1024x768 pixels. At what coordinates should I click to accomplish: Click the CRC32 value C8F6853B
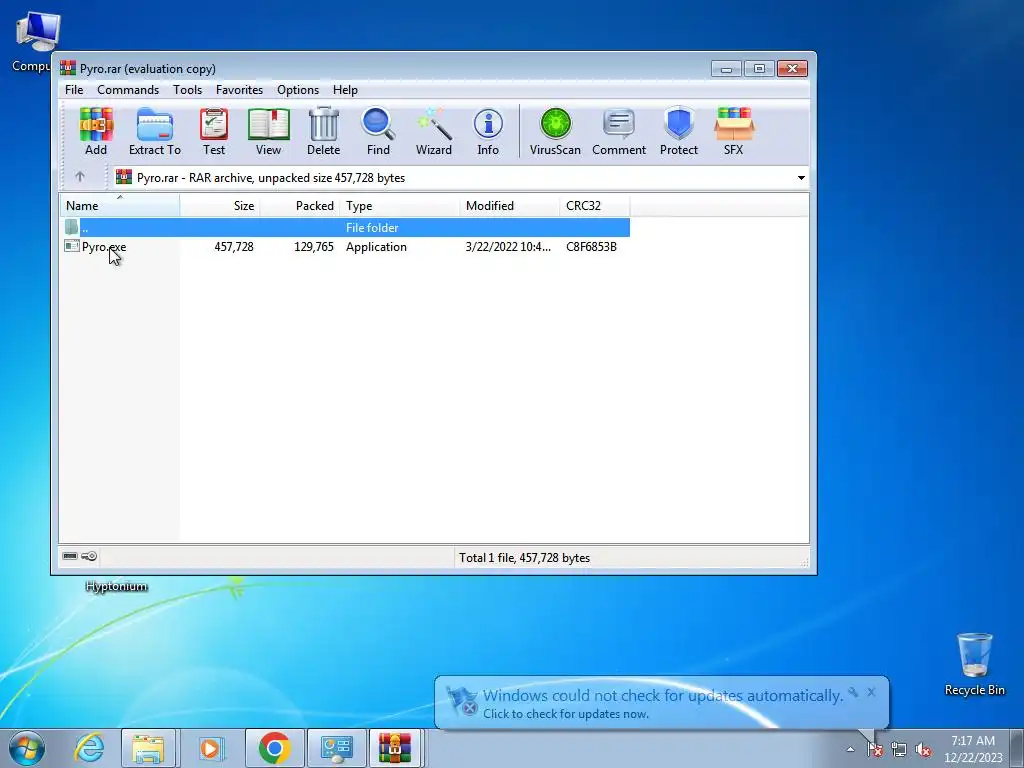[591, 247]
